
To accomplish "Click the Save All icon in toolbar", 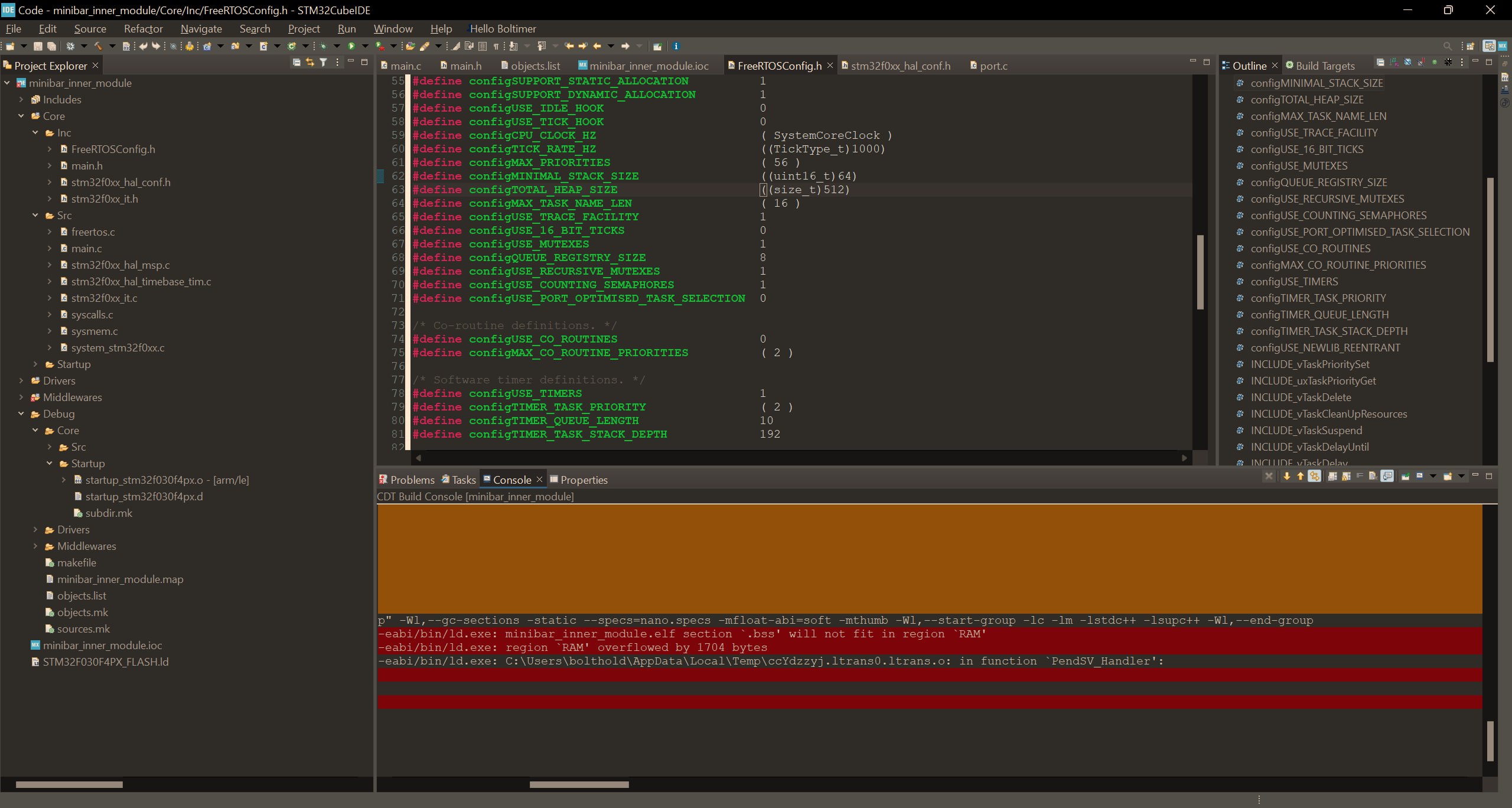I will (52, 46).
